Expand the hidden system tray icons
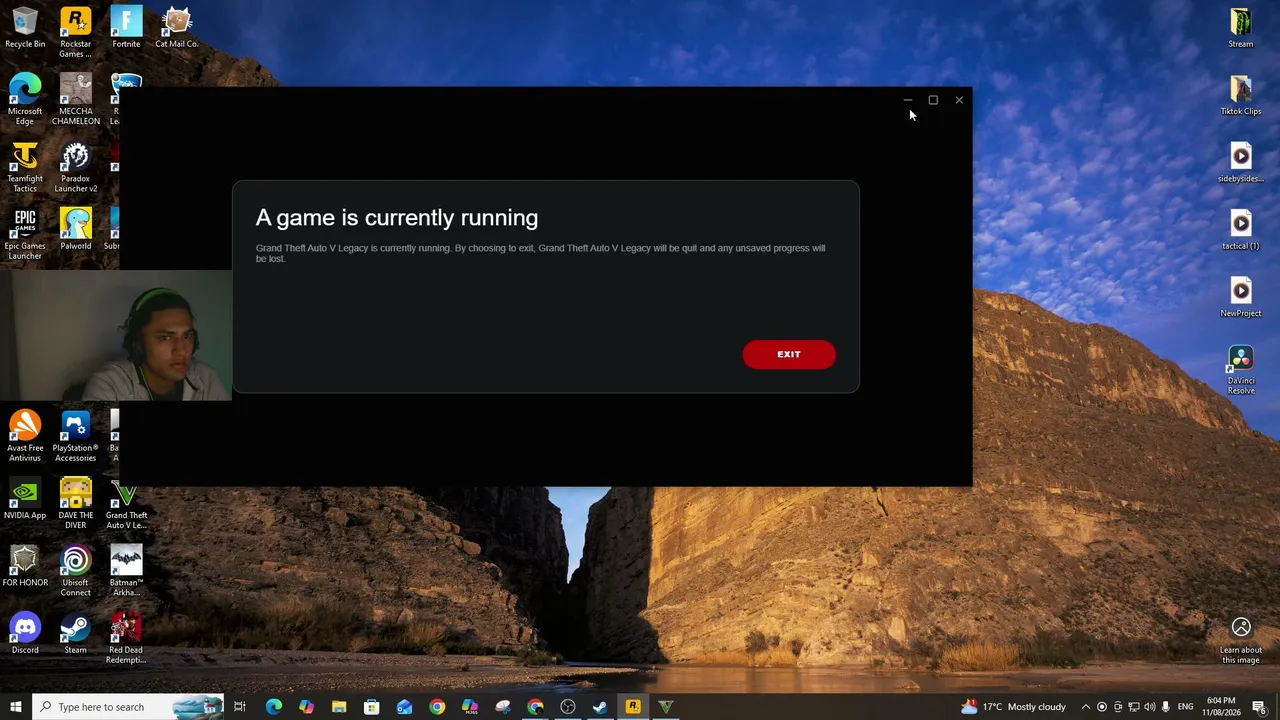1280x720 pixels. coord(1085,707)
